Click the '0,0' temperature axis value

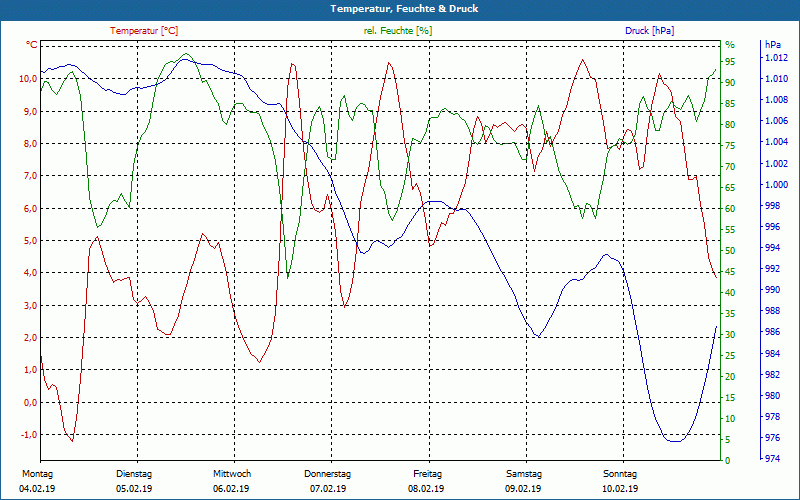tap(30, 402)
